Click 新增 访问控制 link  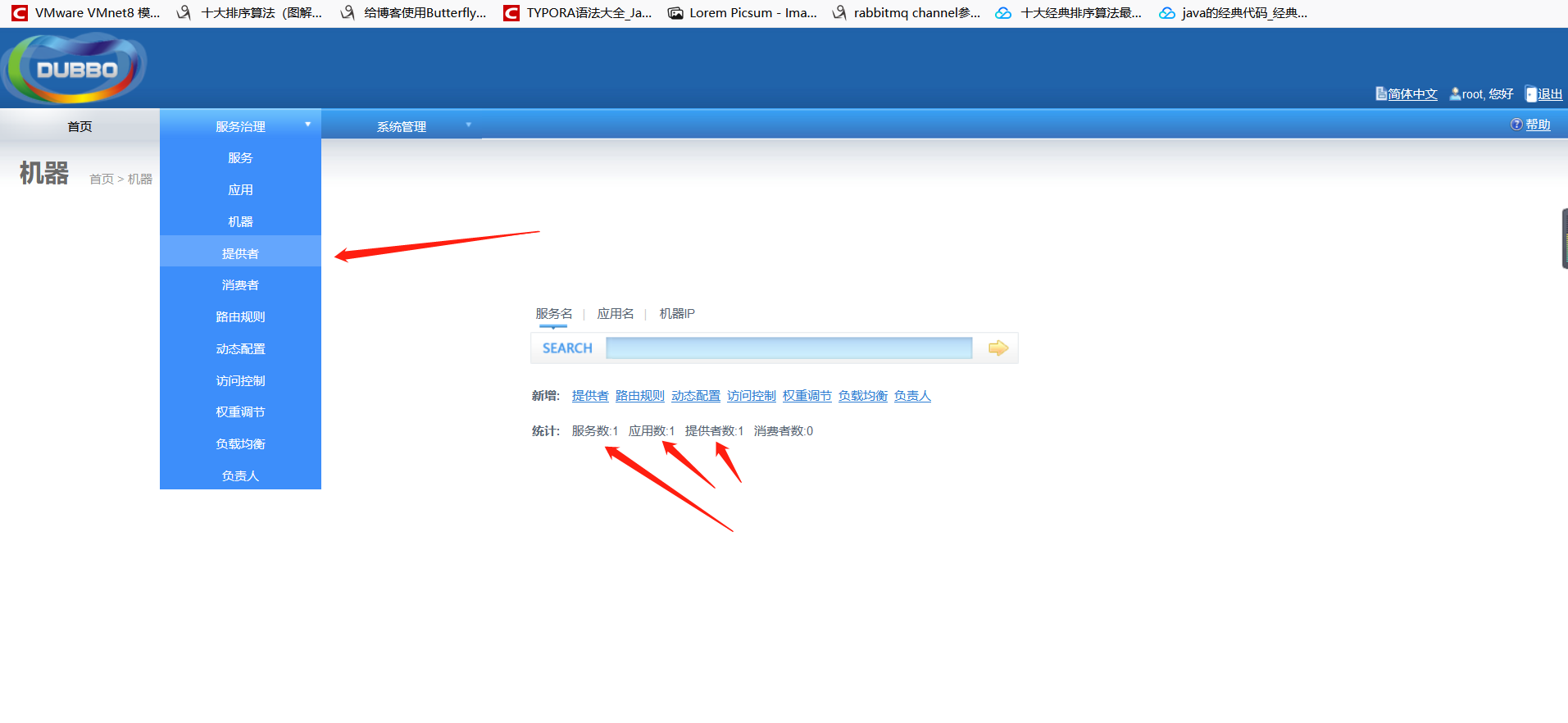752,396
